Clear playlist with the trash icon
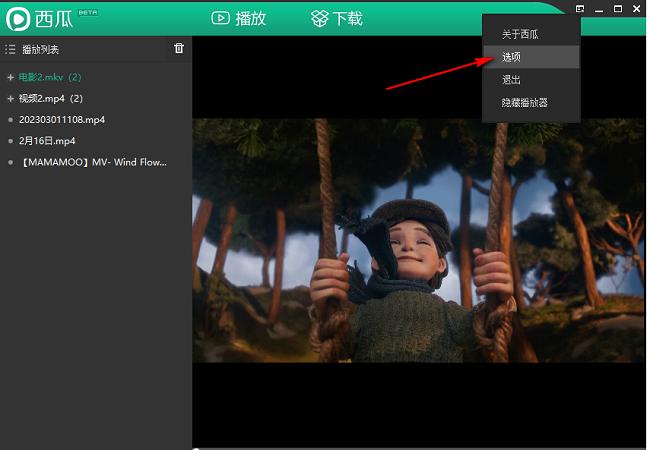Image resolution: width=650 pixels, height=450 pixels. pyautogui.click(x=179, y=48)
